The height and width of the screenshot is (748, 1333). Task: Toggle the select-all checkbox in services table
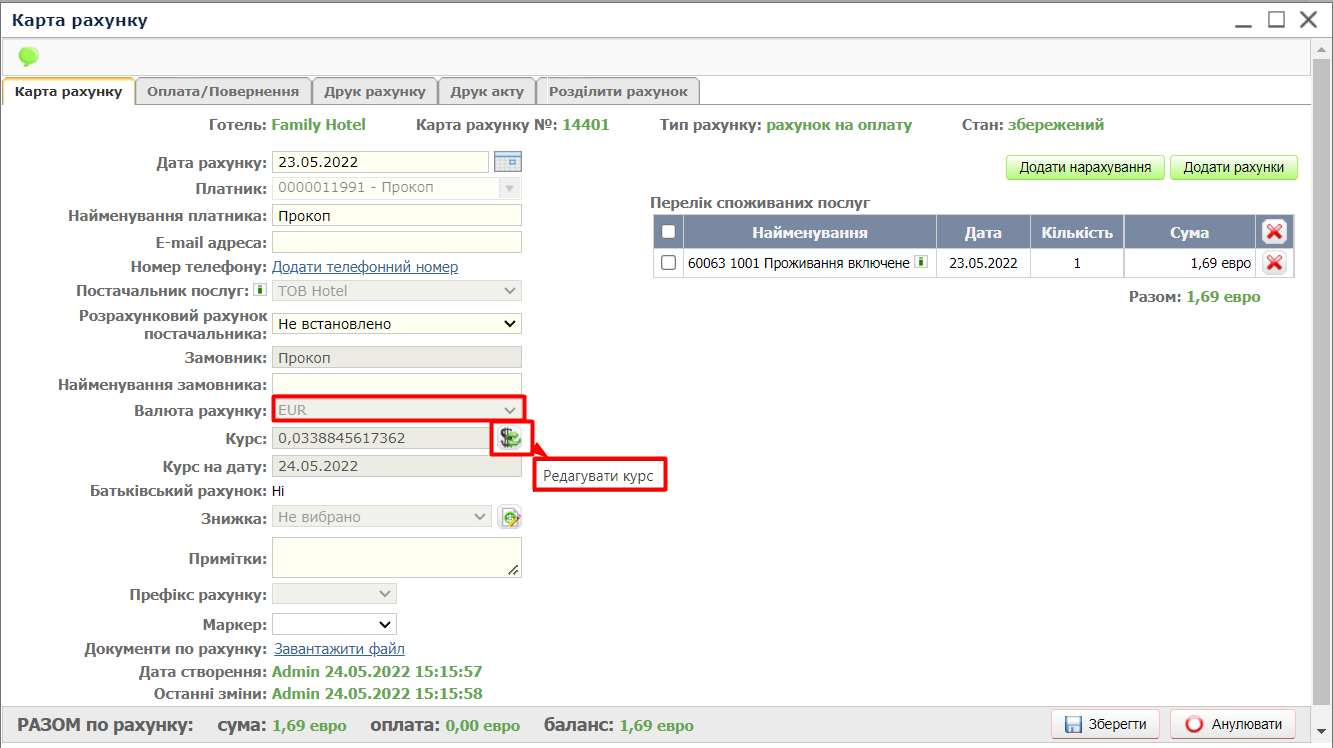pyautogui.click(x=669, y=233)
